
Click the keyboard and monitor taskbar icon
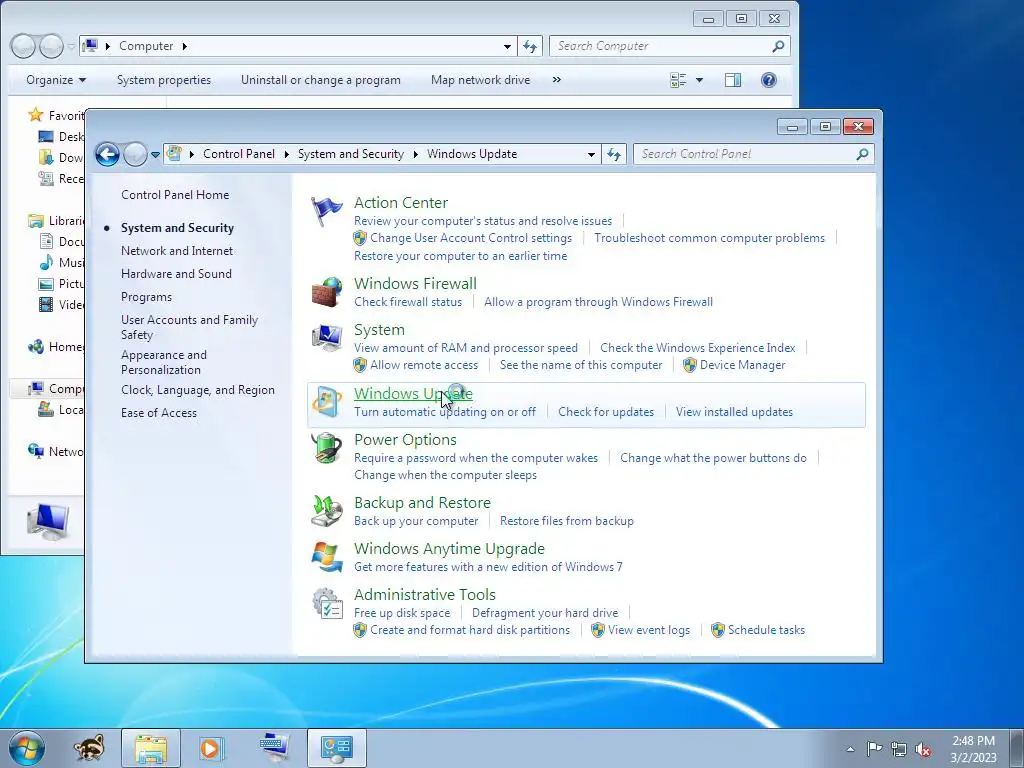pyautogui.click(x=274, y=748)
